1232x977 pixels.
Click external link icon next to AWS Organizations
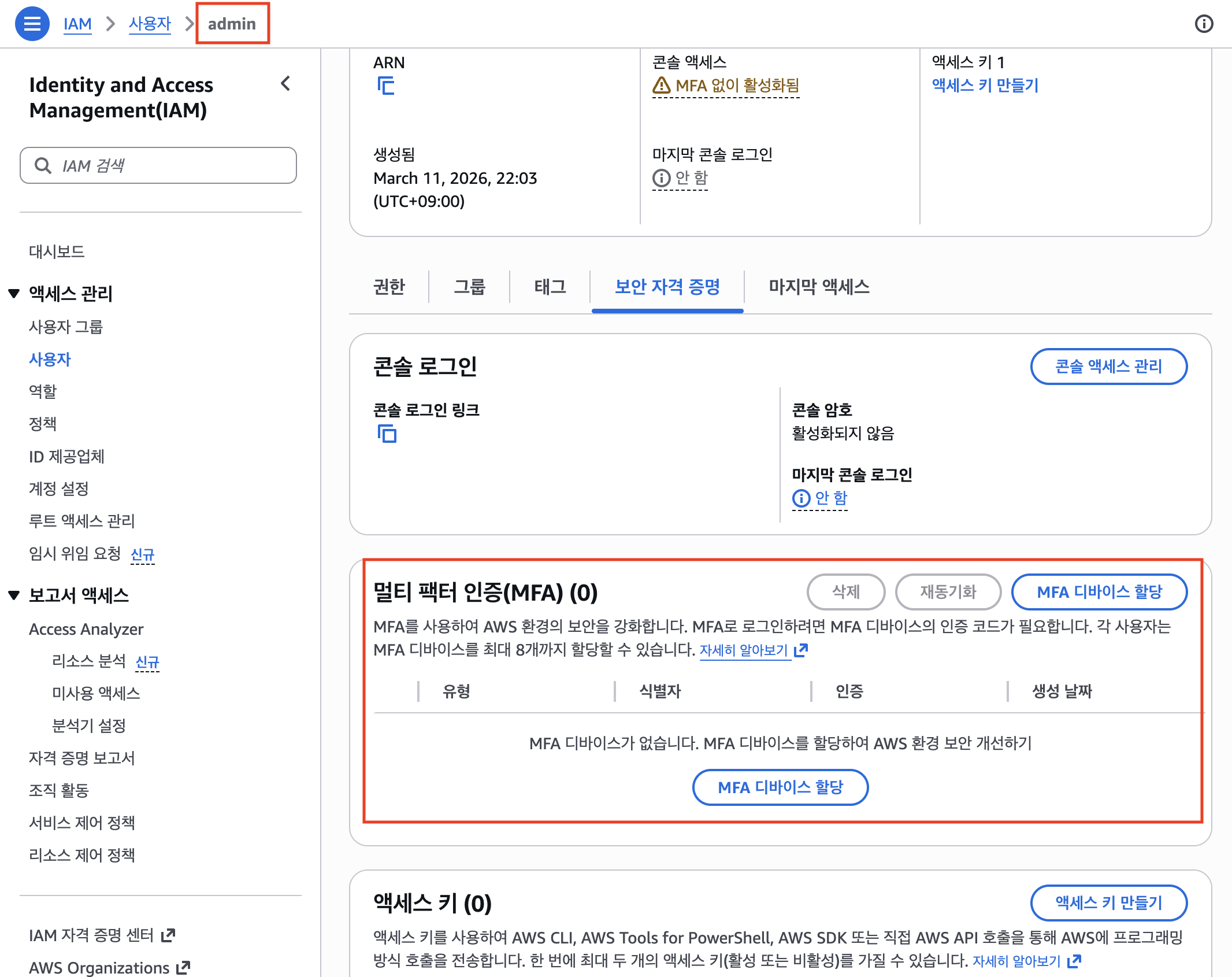pos(183,967)
